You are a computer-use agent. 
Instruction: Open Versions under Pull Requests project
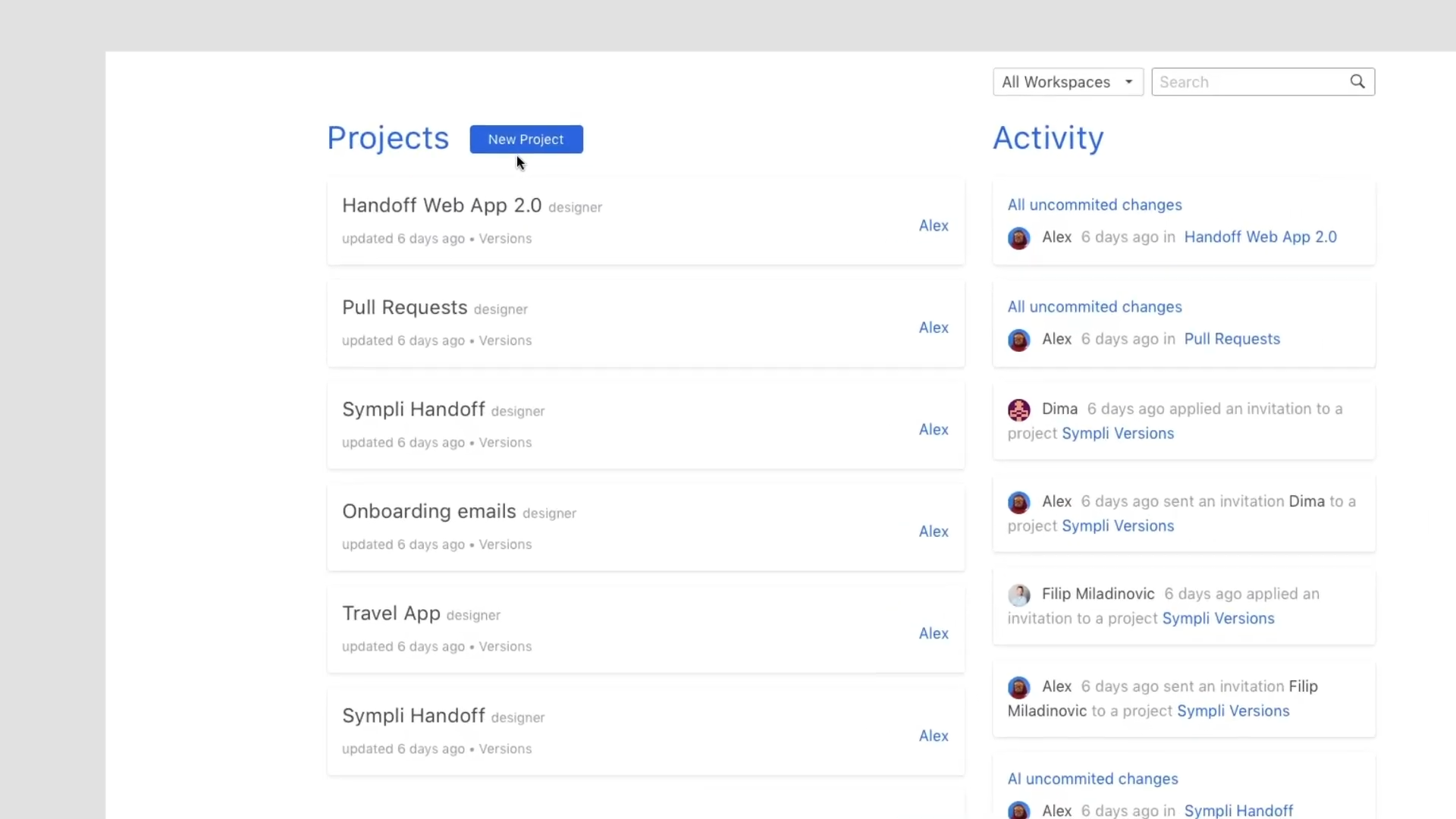[x=505, y=340]
